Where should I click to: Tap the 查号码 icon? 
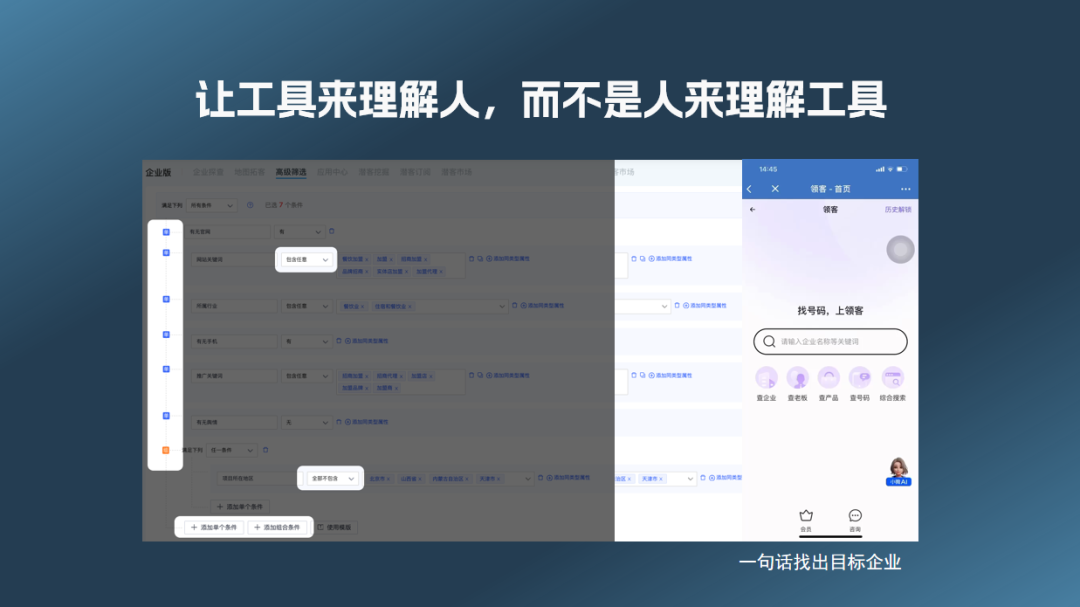tap(860, 378)
